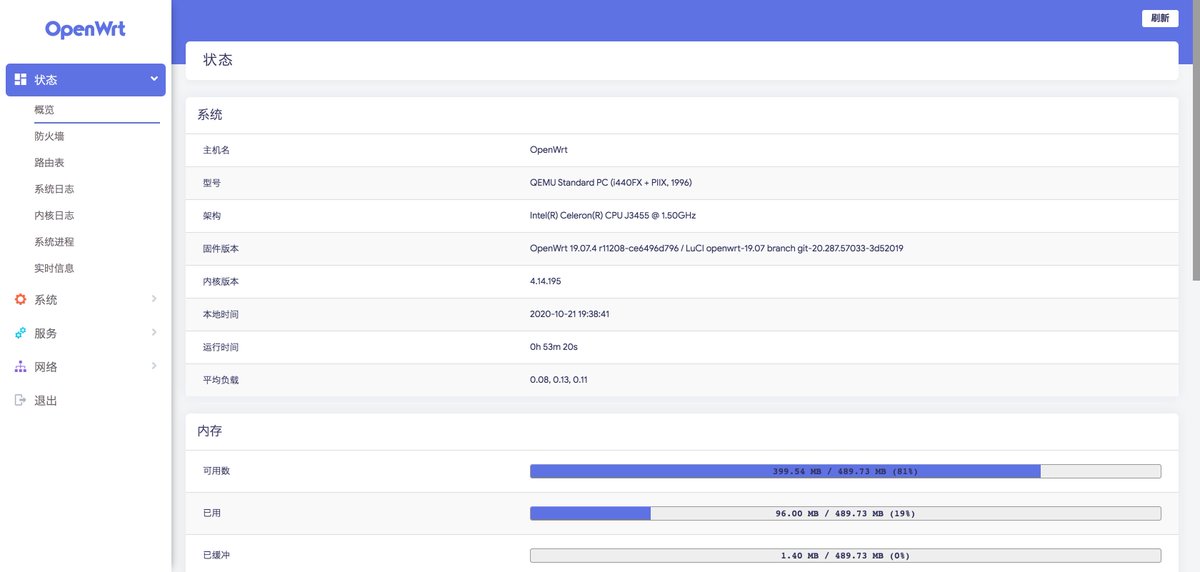Click the 内存 section heading
Screen dimensions: 1200x572
click(210, 432)
